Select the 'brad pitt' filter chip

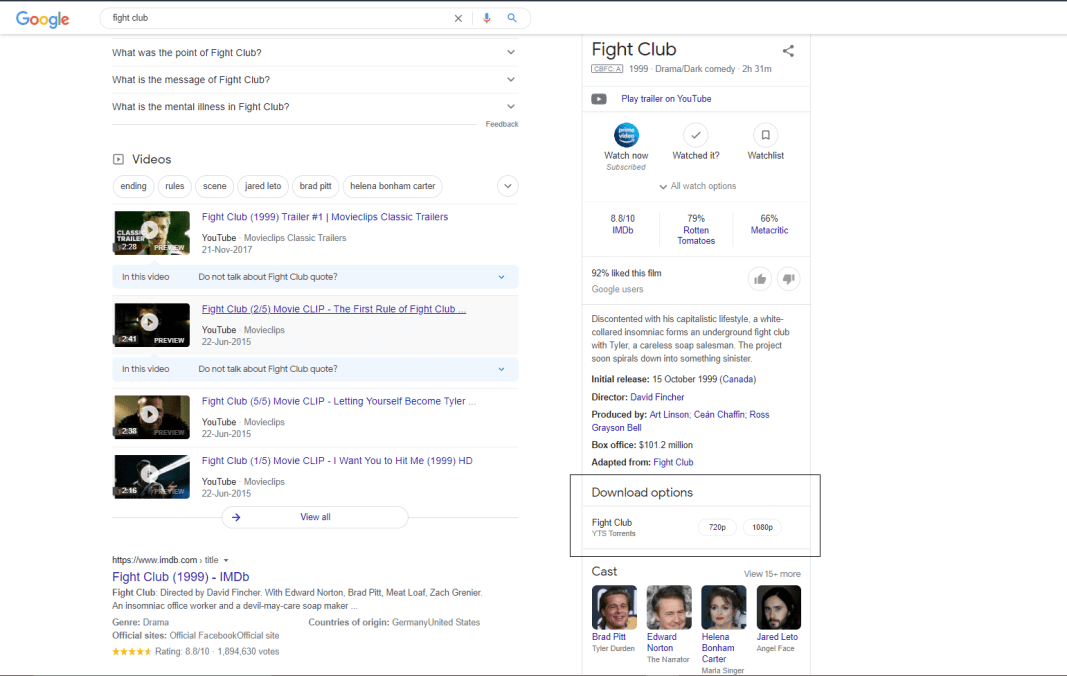tap(315, 186)
